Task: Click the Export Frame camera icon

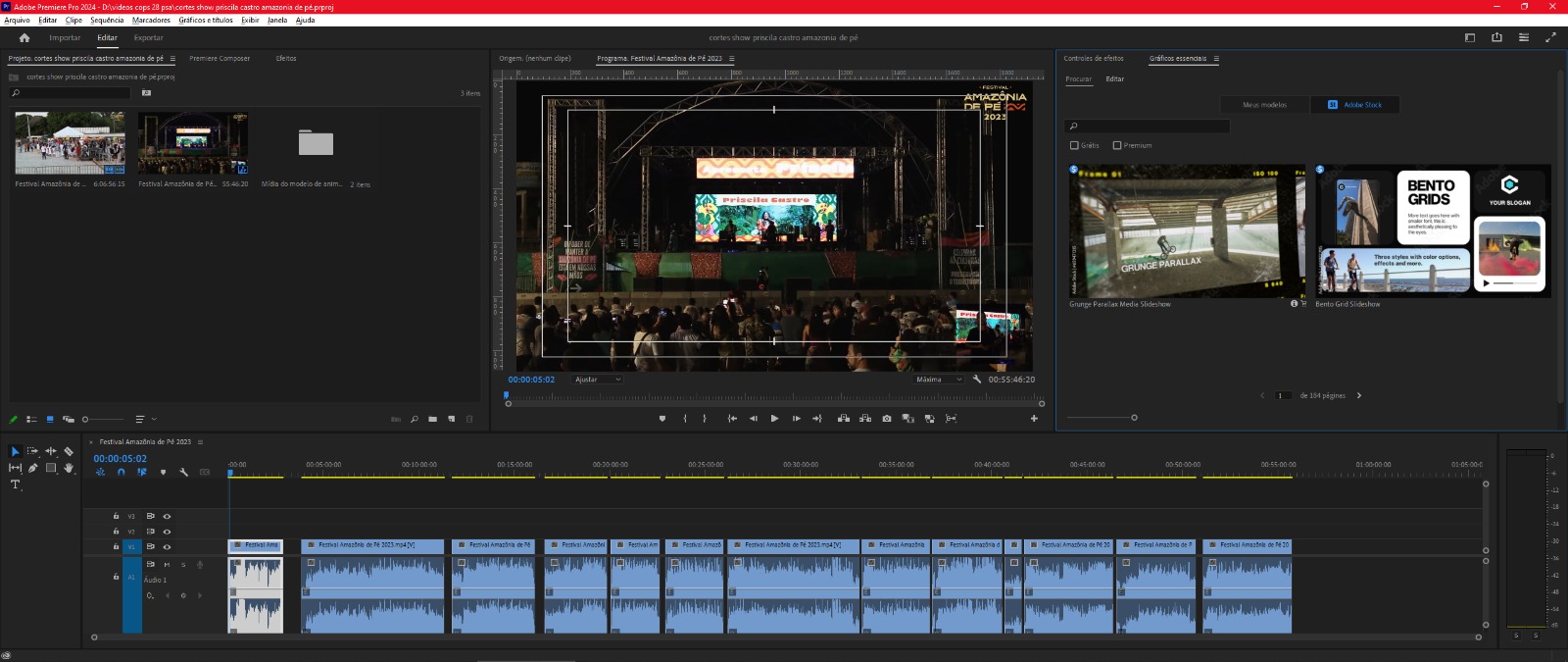Action: click(887, 419)
